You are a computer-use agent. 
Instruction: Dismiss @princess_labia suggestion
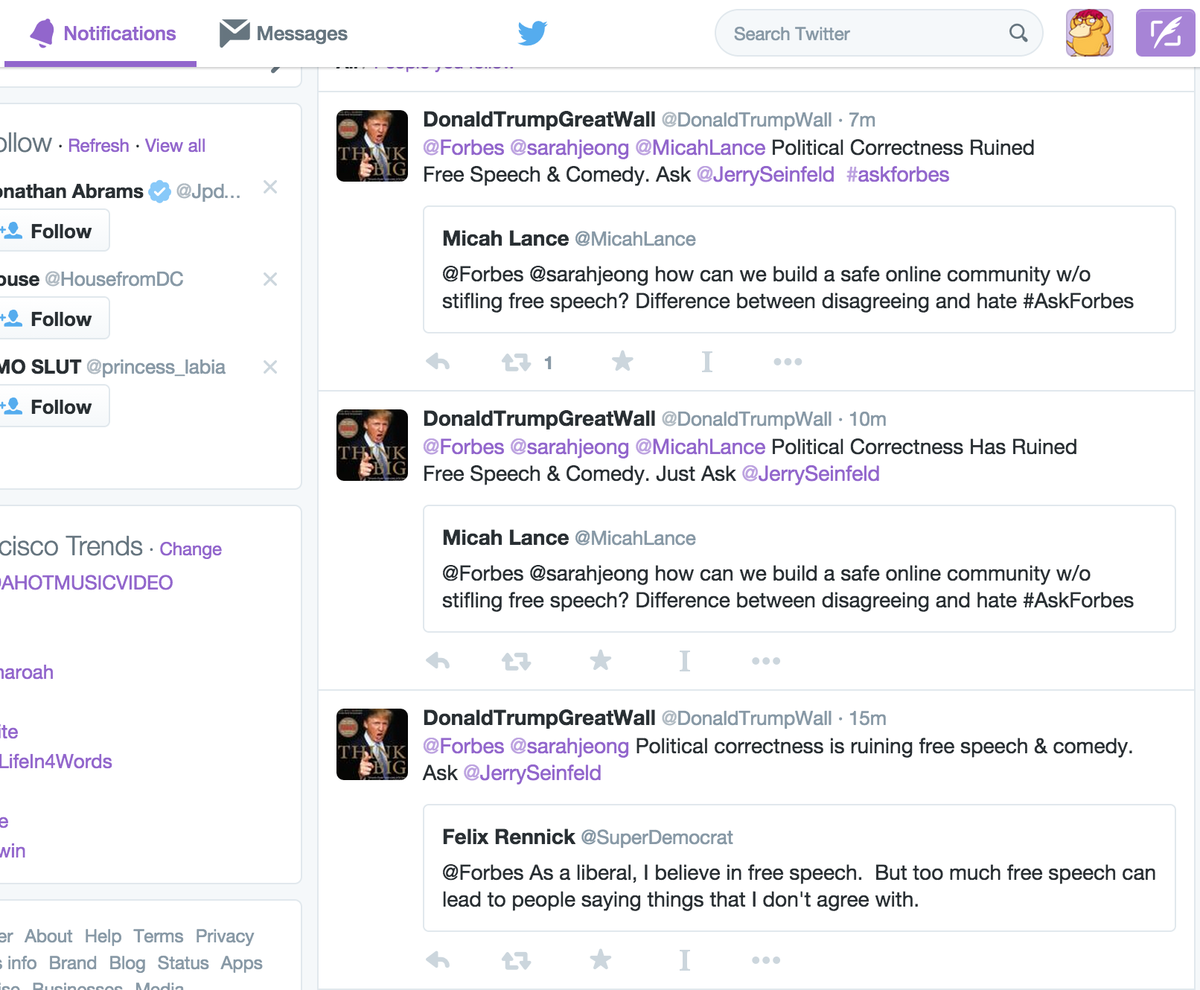[x=270, y=367]
